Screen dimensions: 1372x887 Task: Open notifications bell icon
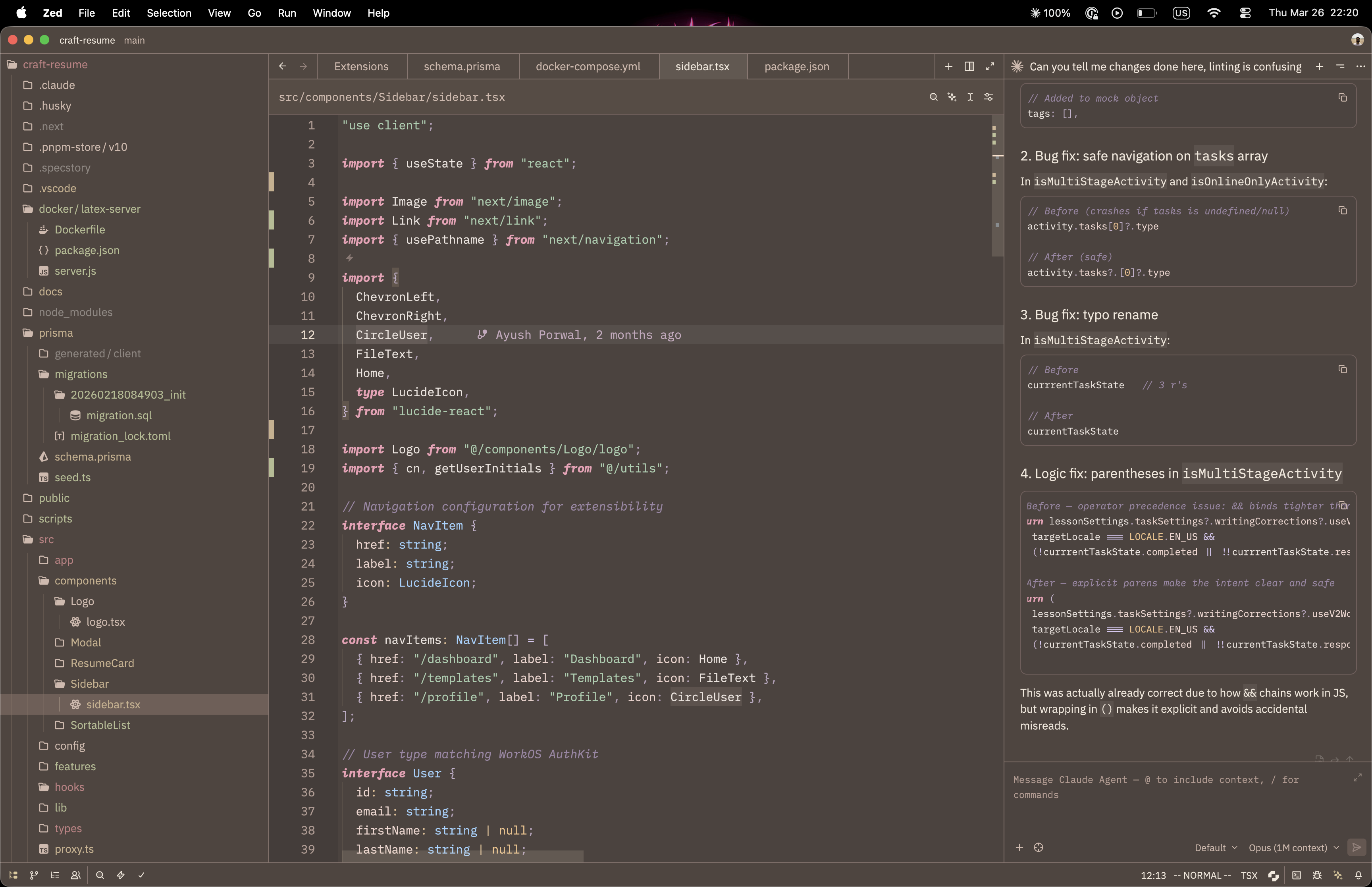1358,875
